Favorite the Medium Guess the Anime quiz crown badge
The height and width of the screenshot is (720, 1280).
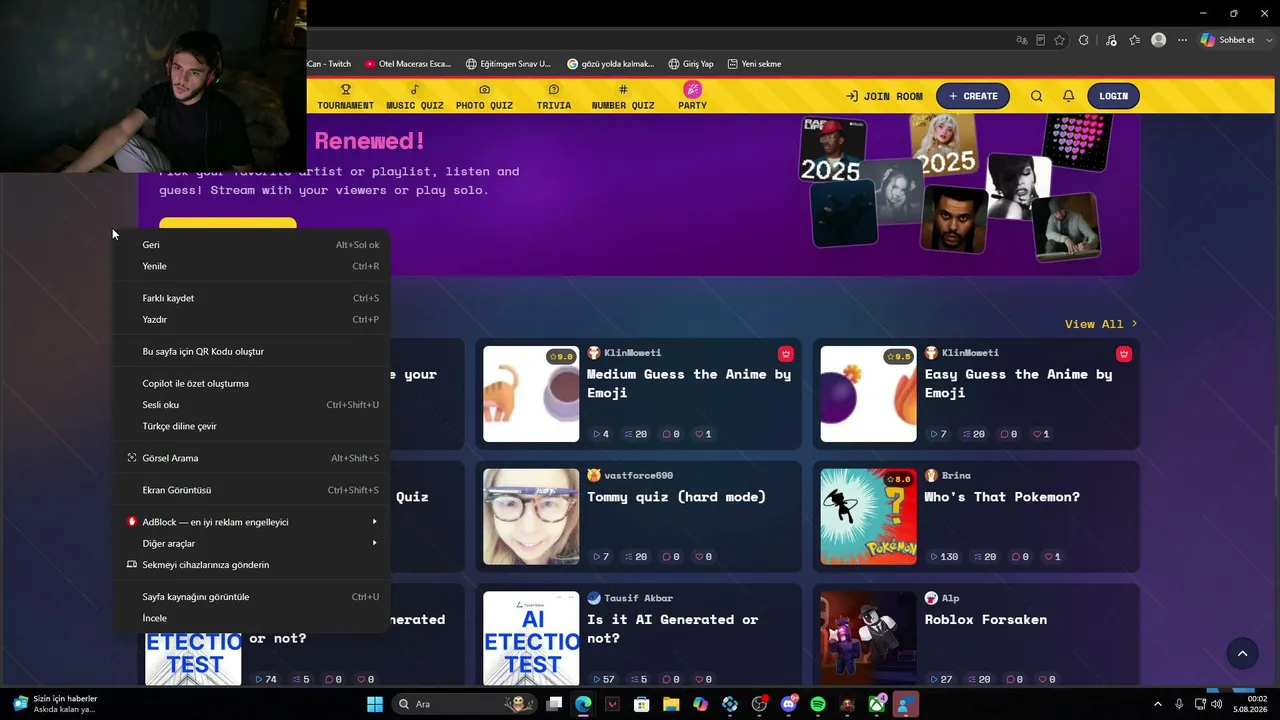point(786,354)
